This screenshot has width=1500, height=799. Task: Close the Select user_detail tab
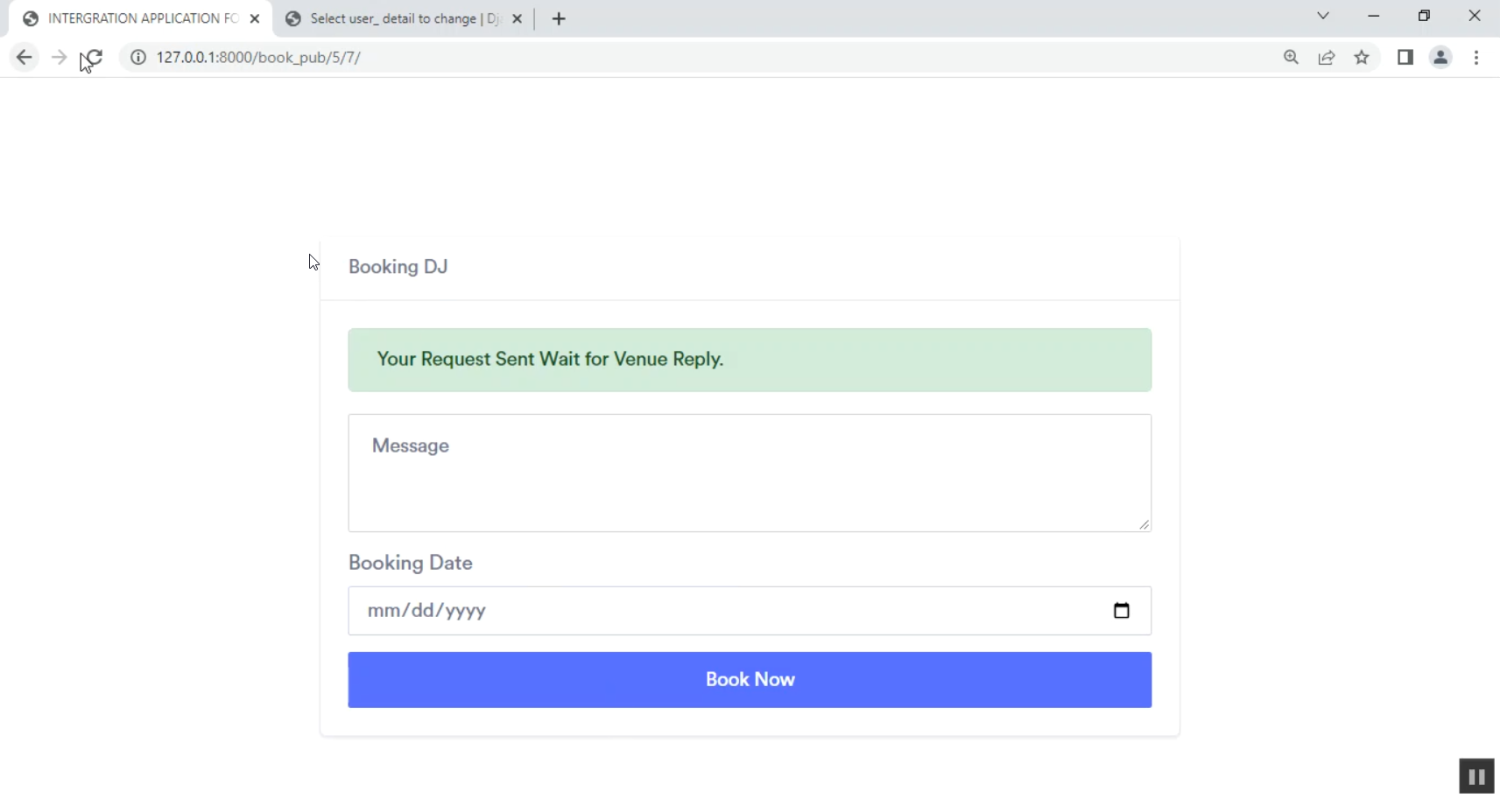click(517, 19)
